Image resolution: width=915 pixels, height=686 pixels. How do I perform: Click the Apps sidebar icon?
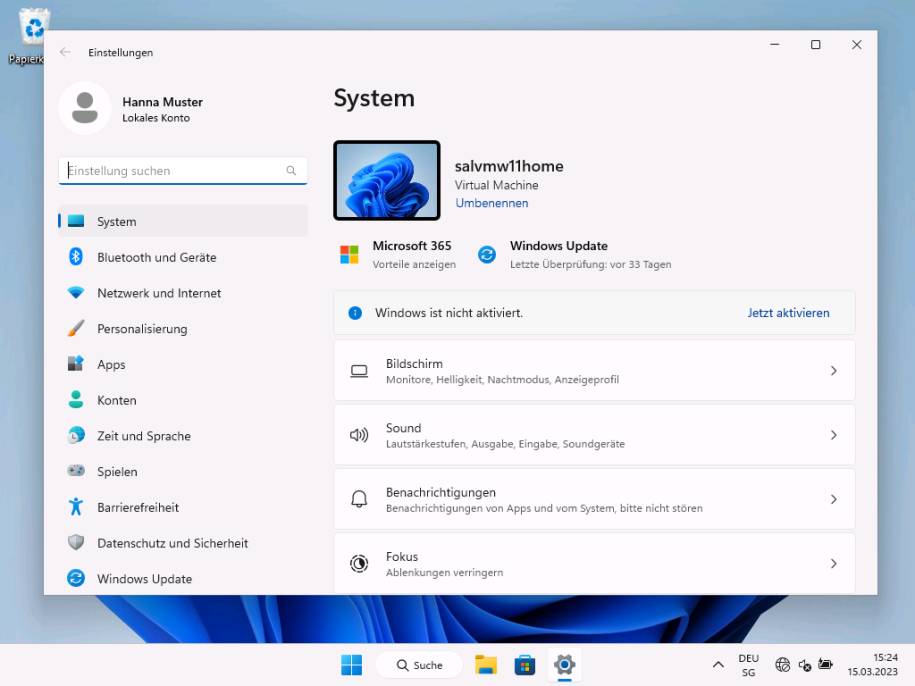coord(76,364)
